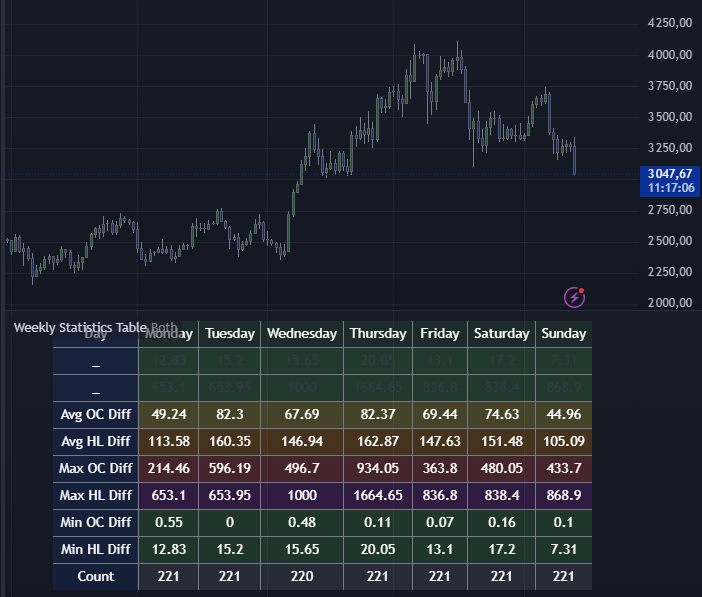Click Saturday's Max OC Diff value 480.05
Screen dimensions: 702x597
(x=502, y=468)
